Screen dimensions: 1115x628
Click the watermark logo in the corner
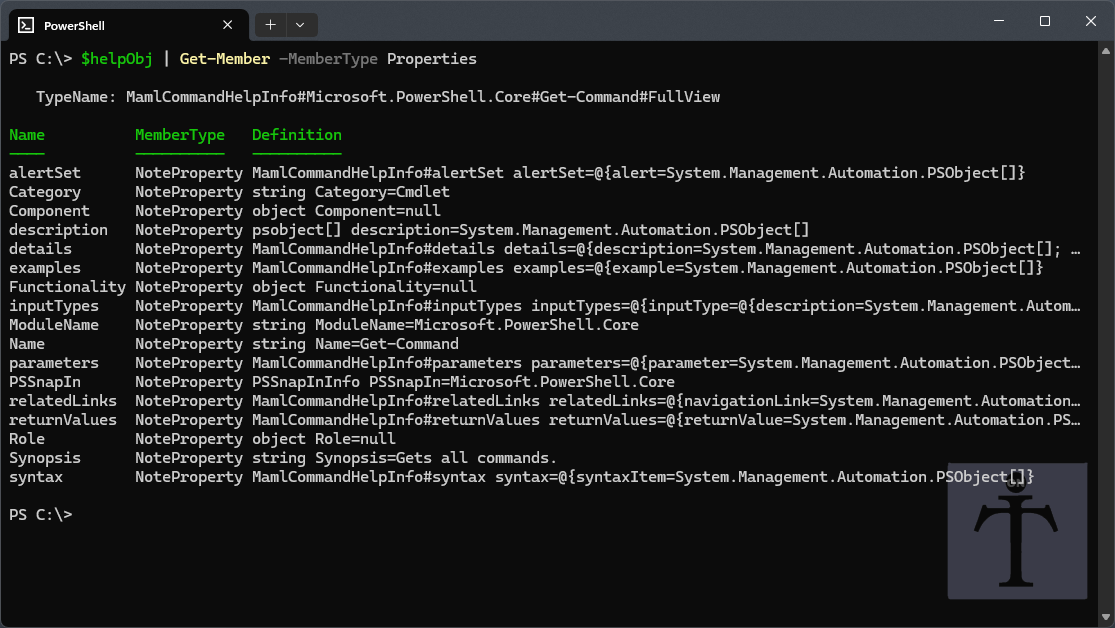[x=1017, y=531]
